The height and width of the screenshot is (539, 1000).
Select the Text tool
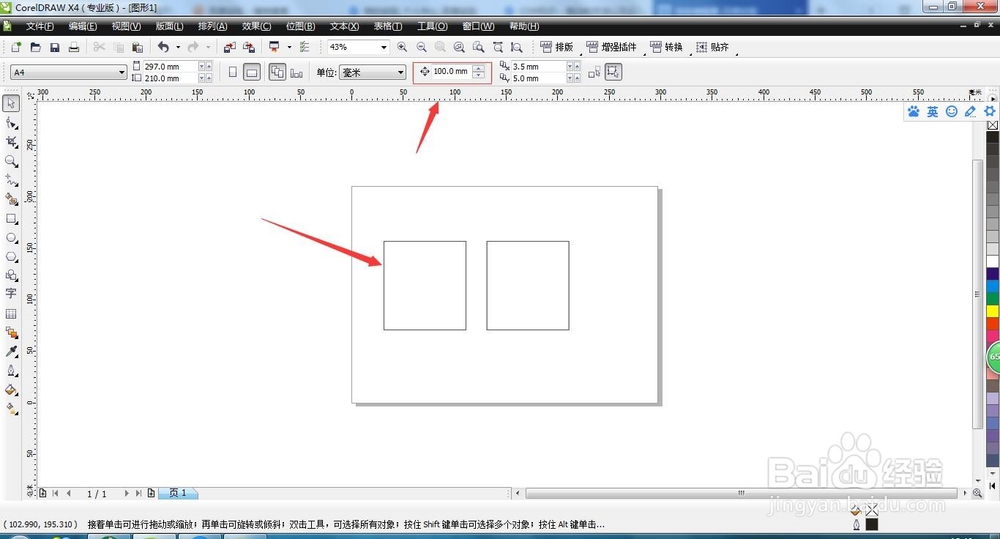[11, 293]
